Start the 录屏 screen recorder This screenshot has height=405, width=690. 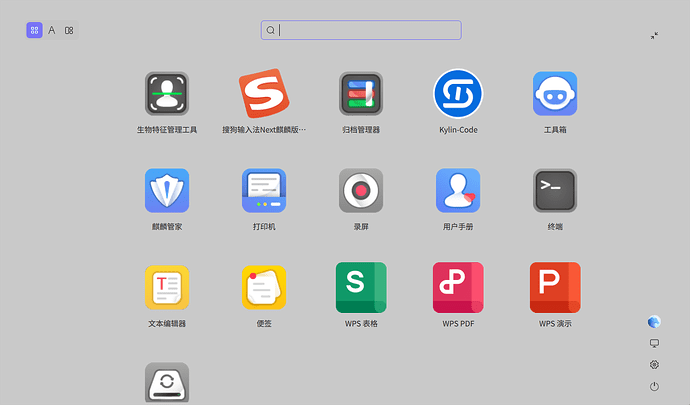pos(361,190)
